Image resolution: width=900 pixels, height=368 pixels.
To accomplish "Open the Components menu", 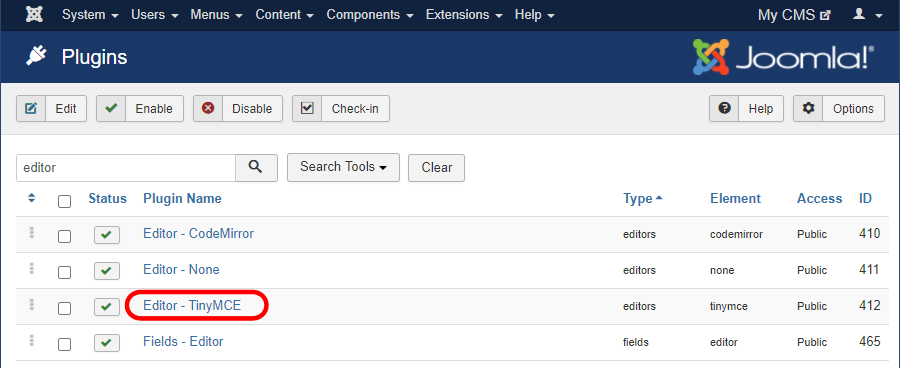I will coord(370,15).
